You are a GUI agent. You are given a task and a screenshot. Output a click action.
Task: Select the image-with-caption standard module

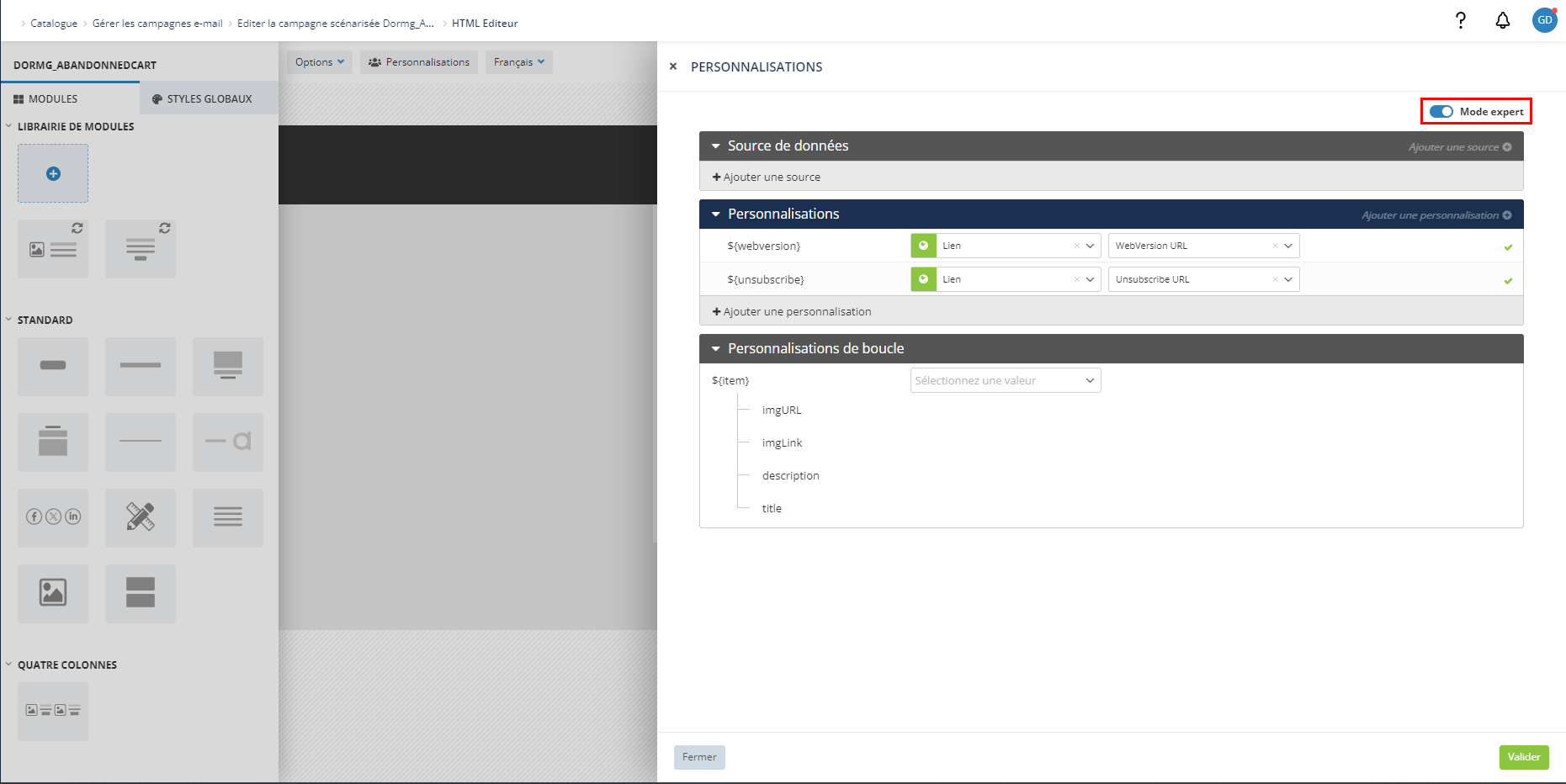click(228, 367)
